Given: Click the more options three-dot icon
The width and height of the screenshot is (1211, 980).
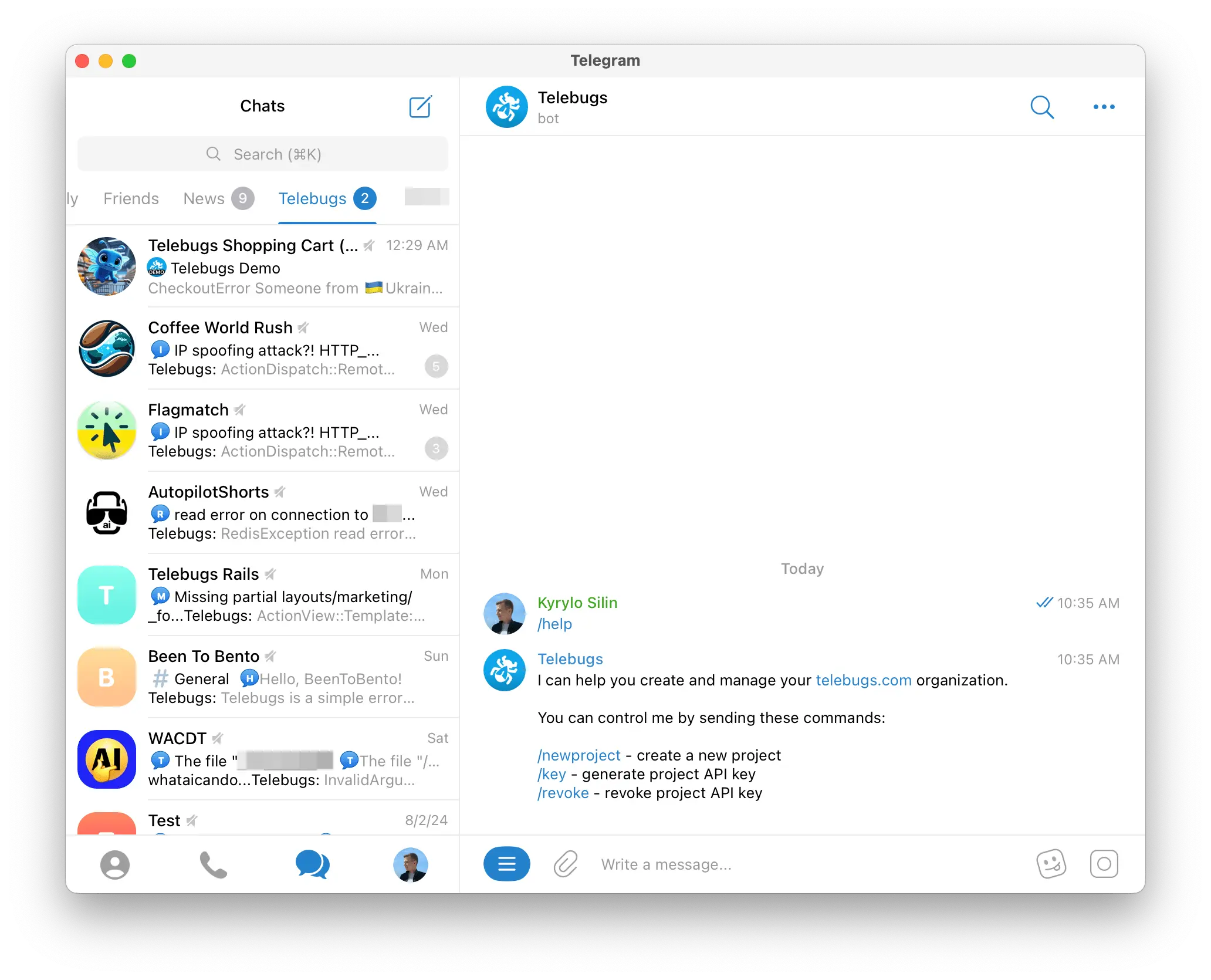Looking at the screenshot, I should (1104, 106).
